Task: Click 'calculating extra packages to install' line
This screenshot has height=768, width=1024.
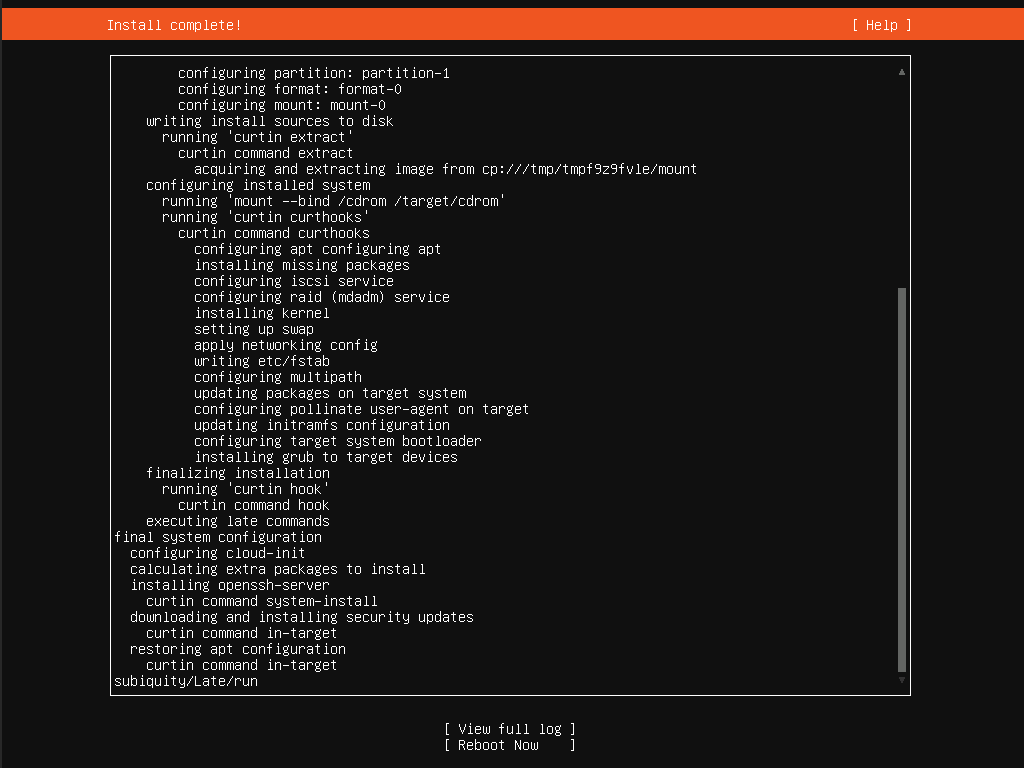Action: point(278,569)
